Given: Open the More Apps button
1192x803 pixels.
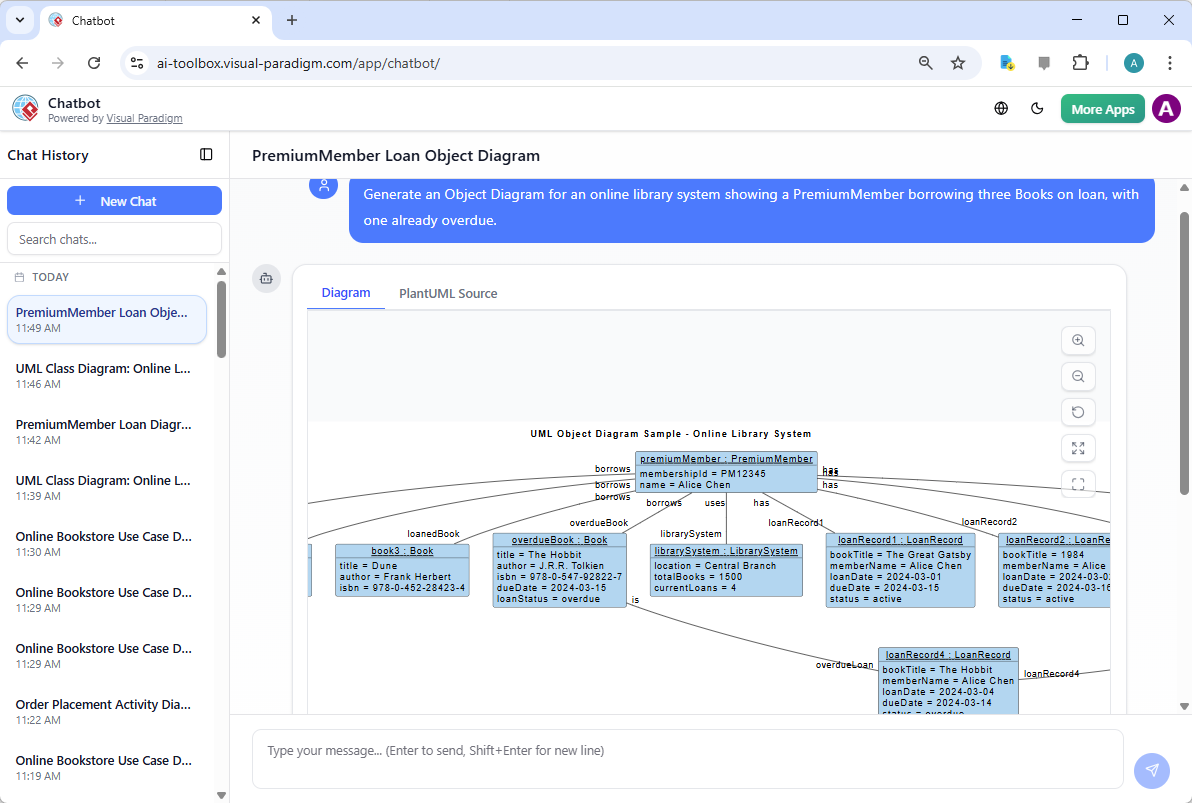Looking at the screenshot, I should pos(1102,109).
